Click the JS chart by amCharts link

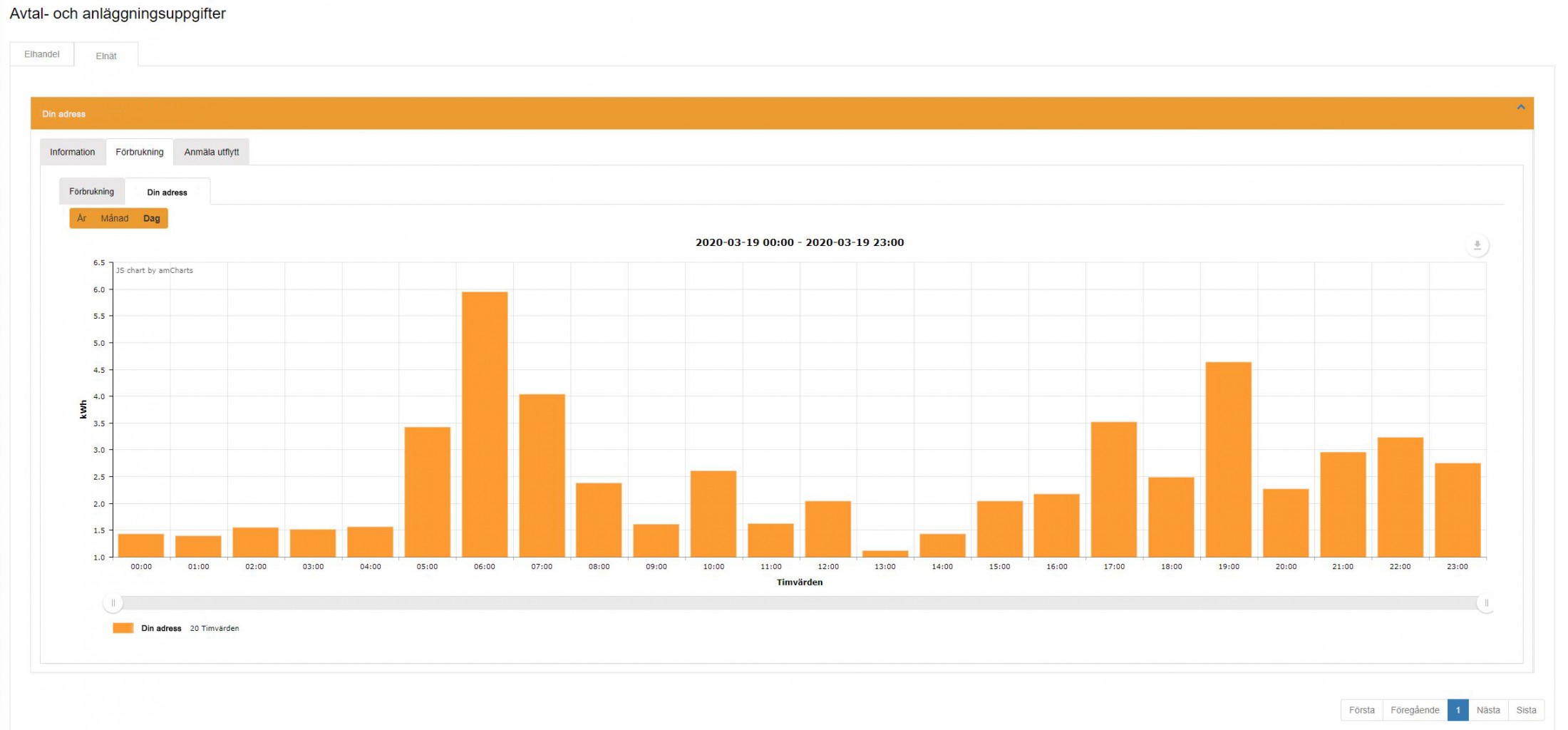coord(155,271)
